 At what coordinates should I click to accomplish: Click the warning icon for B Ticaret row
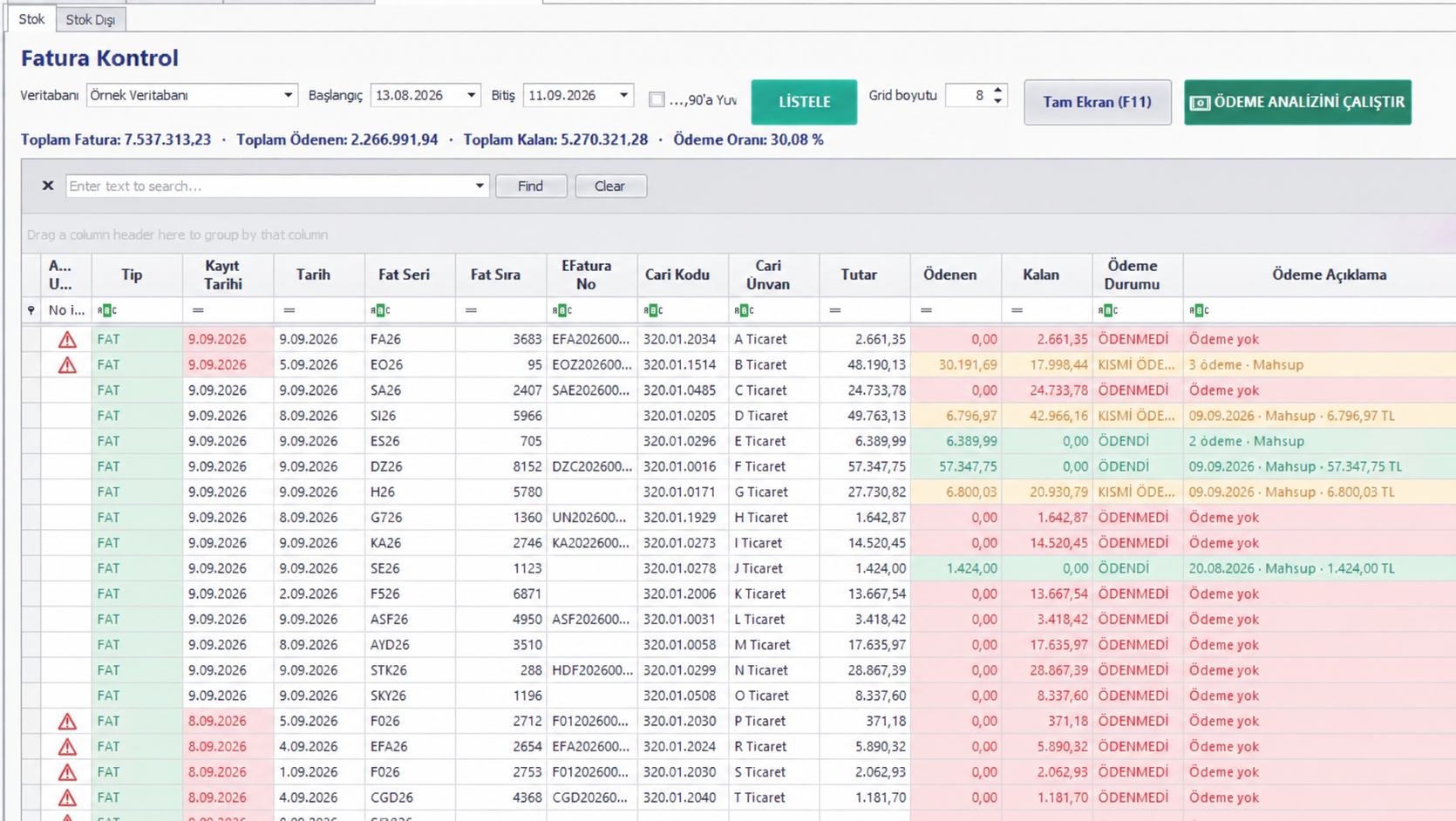tap(67, 365)
